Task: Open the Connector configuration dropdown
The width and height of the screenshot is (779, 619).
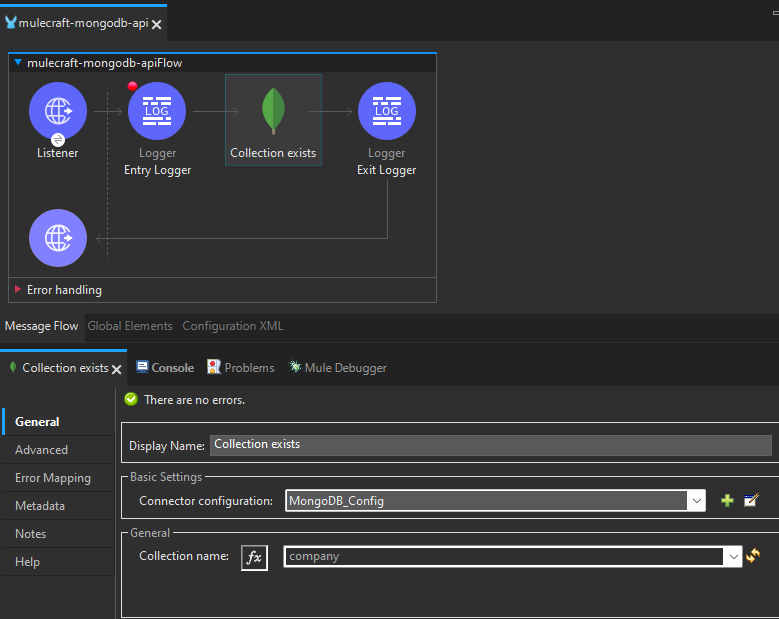Action: click(696, 500)
